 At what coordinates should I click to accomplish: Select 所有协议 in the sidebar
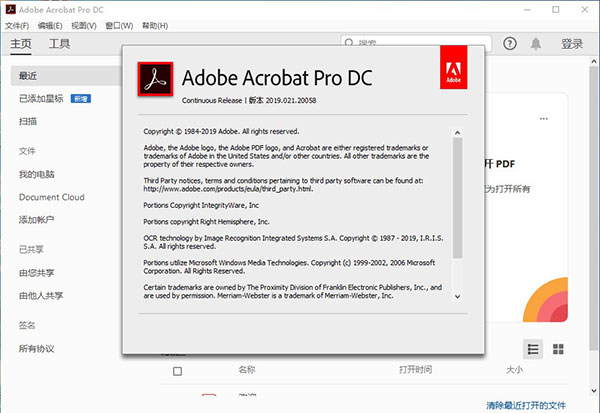coord(36,349)
